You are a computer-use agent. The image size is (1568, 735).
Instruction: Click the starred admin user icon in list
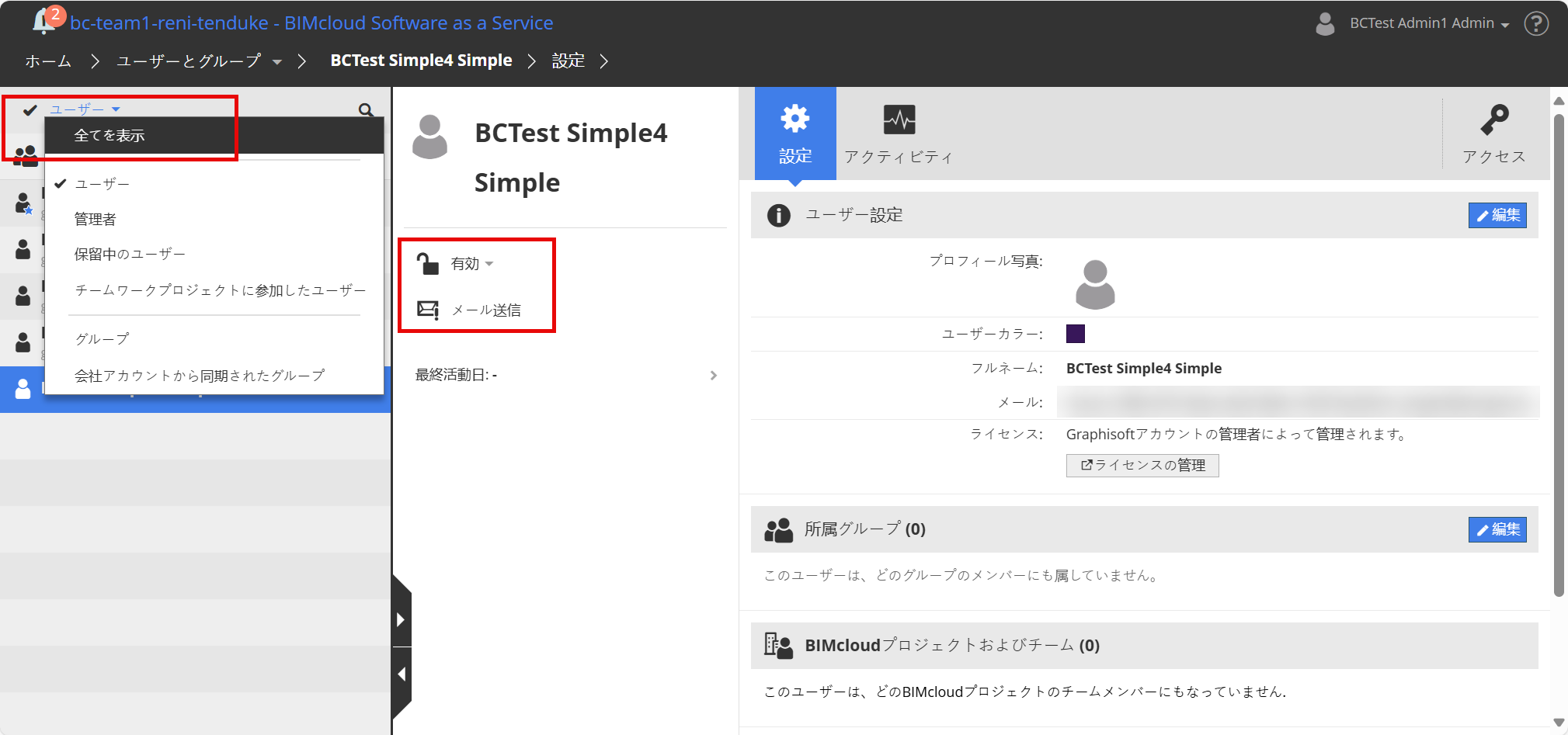coord(23,203)
